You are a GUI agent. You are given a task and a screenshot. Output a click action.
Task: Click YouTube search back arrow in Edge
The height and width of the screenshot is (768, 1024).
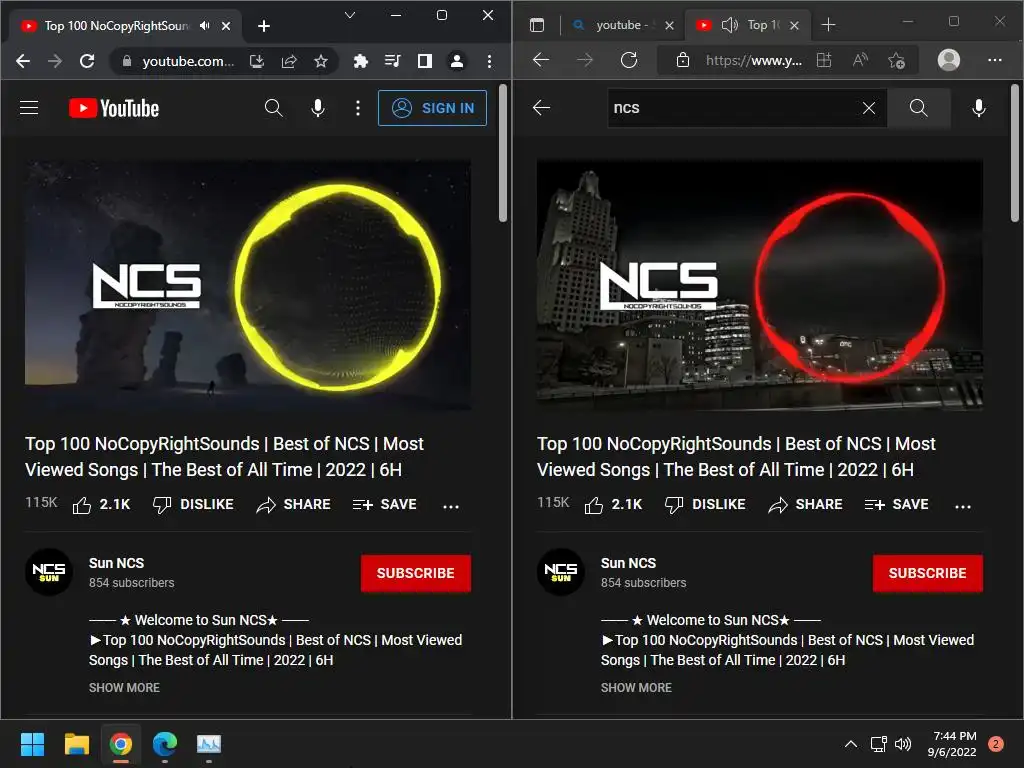click(541, 108)
